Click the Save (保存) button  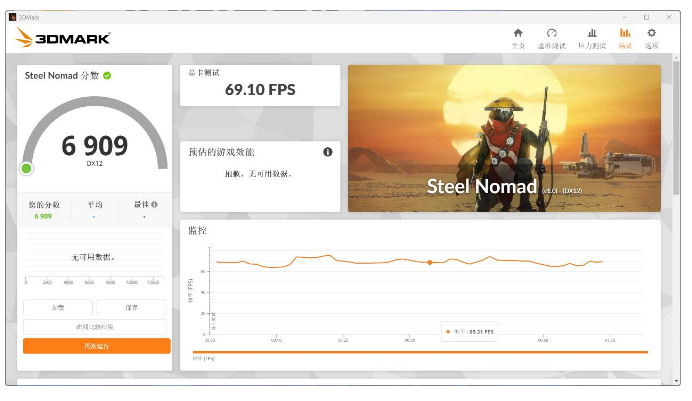click(132, 308)
